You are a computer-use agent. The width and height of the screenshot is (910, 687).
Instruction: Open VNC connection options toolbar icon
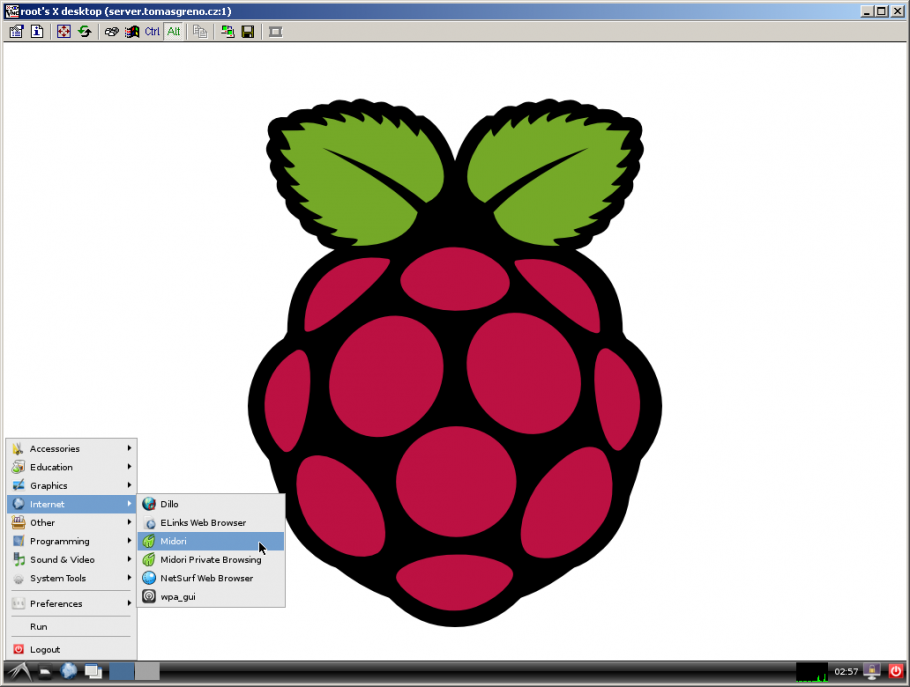click(x=16, y=31)
